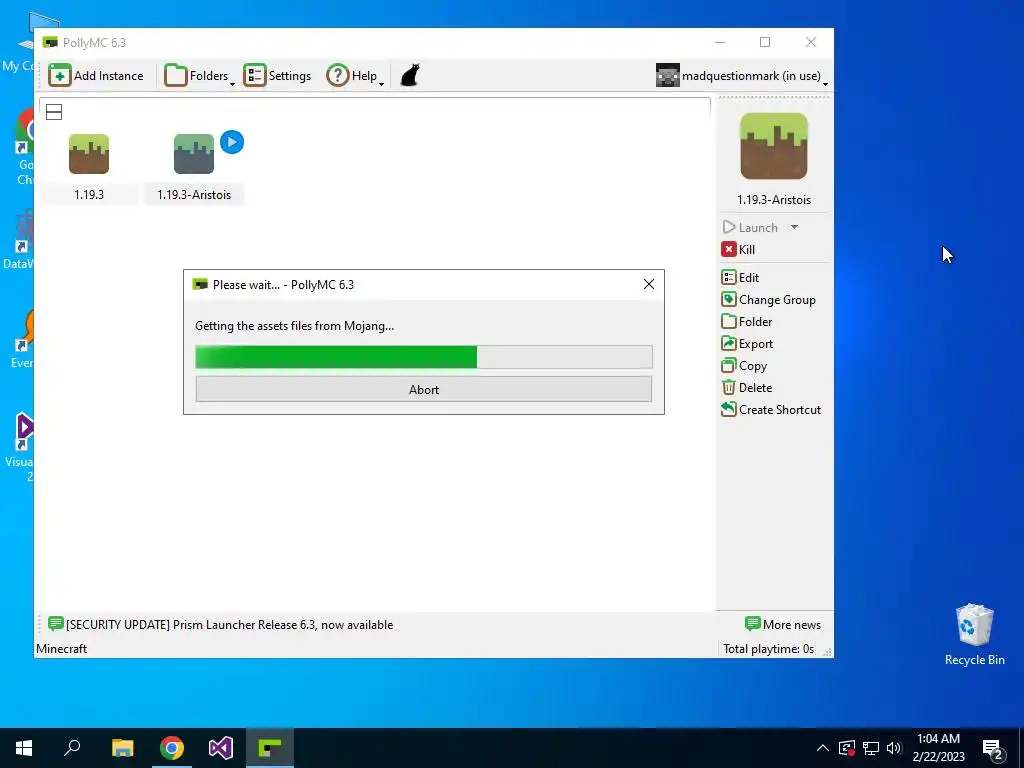Open the Help dropdown menu
Image resolution: width=1024 pixels, height=768 pixels.
click(x=355, y=76)
